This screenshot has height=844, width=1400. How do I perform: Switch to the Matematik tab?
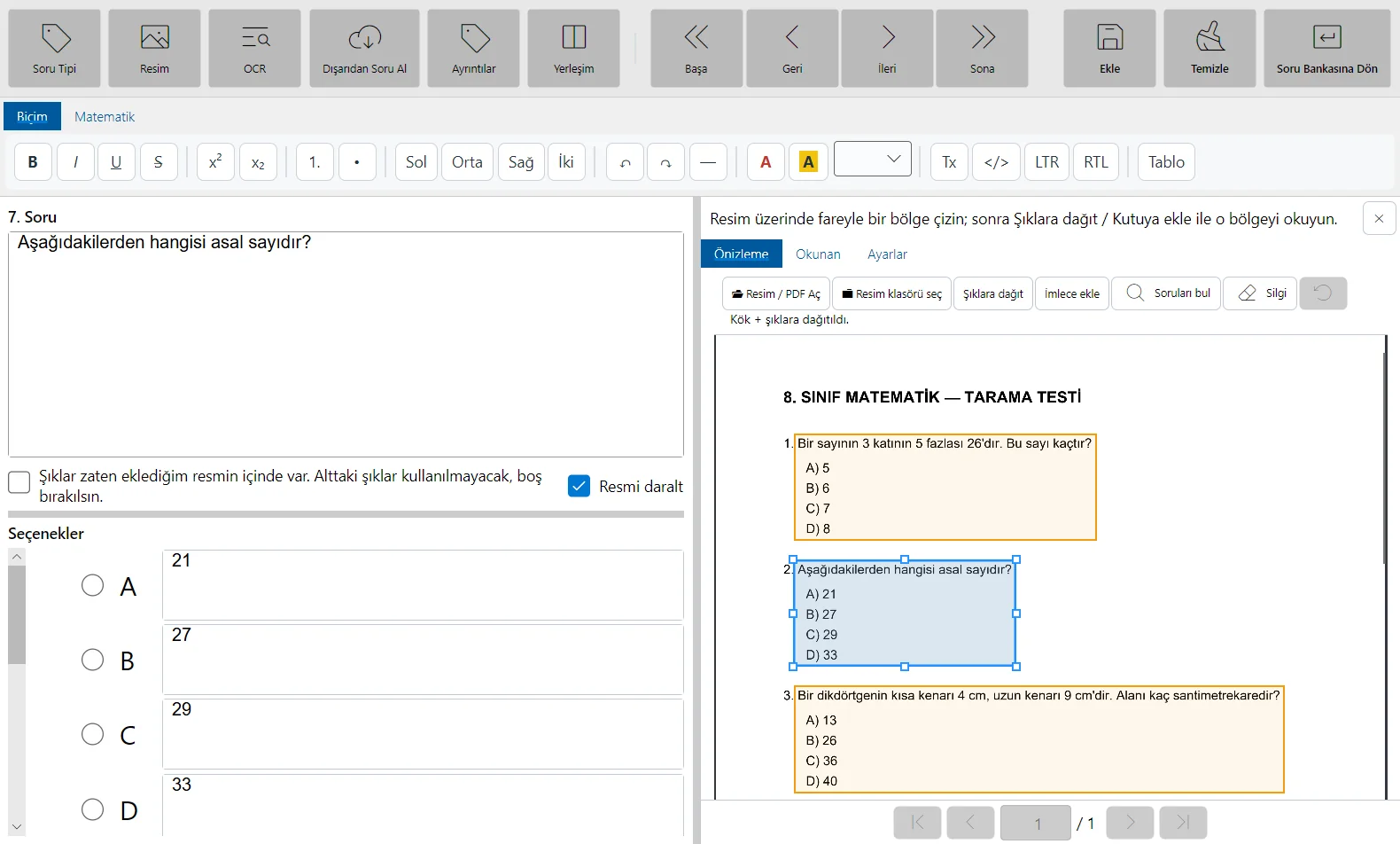pos(105,117)
